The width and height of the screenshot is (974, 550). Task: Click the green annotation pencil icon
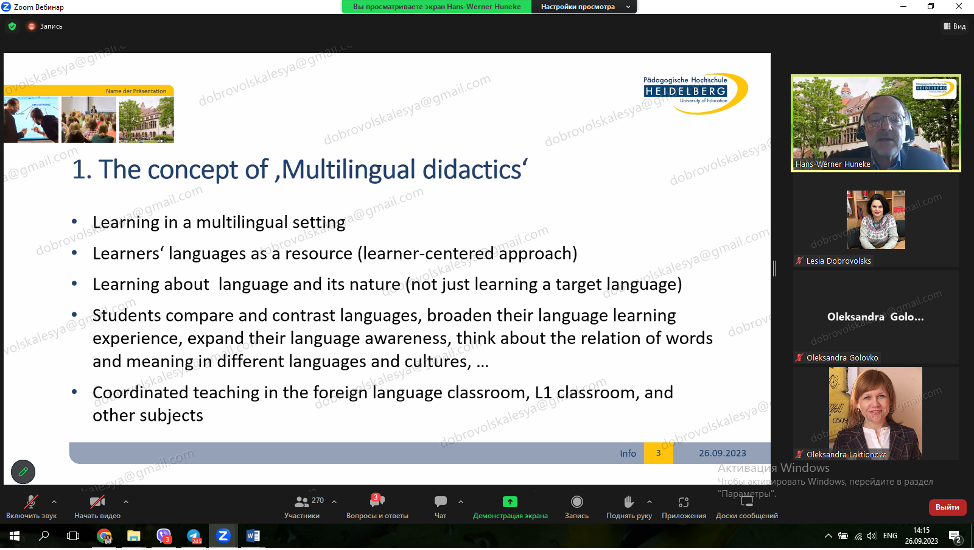(22, 471)
